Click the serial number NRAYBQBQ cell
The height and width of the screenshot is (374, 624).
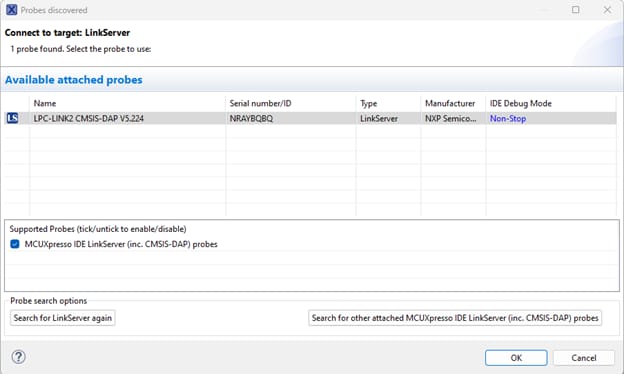click(251, 119)
